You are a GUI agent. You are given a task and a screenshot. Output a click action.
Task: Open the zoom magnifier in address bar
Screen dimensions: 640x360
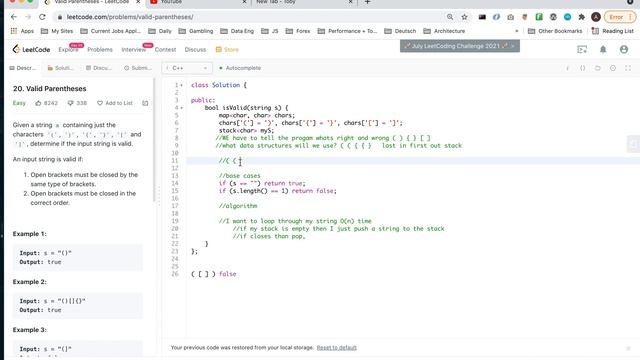pyautogui.click(x=450, y=17)
